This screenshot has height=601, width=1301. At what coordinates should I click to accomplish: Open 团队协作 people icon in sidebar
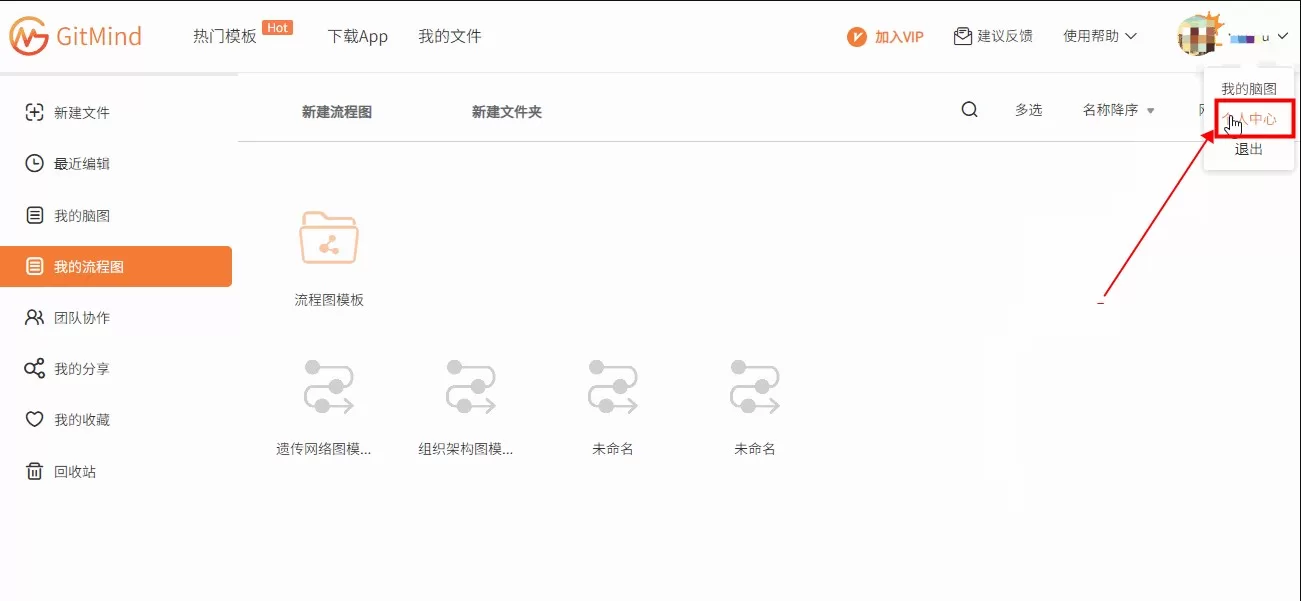click(x=34, y=318)
